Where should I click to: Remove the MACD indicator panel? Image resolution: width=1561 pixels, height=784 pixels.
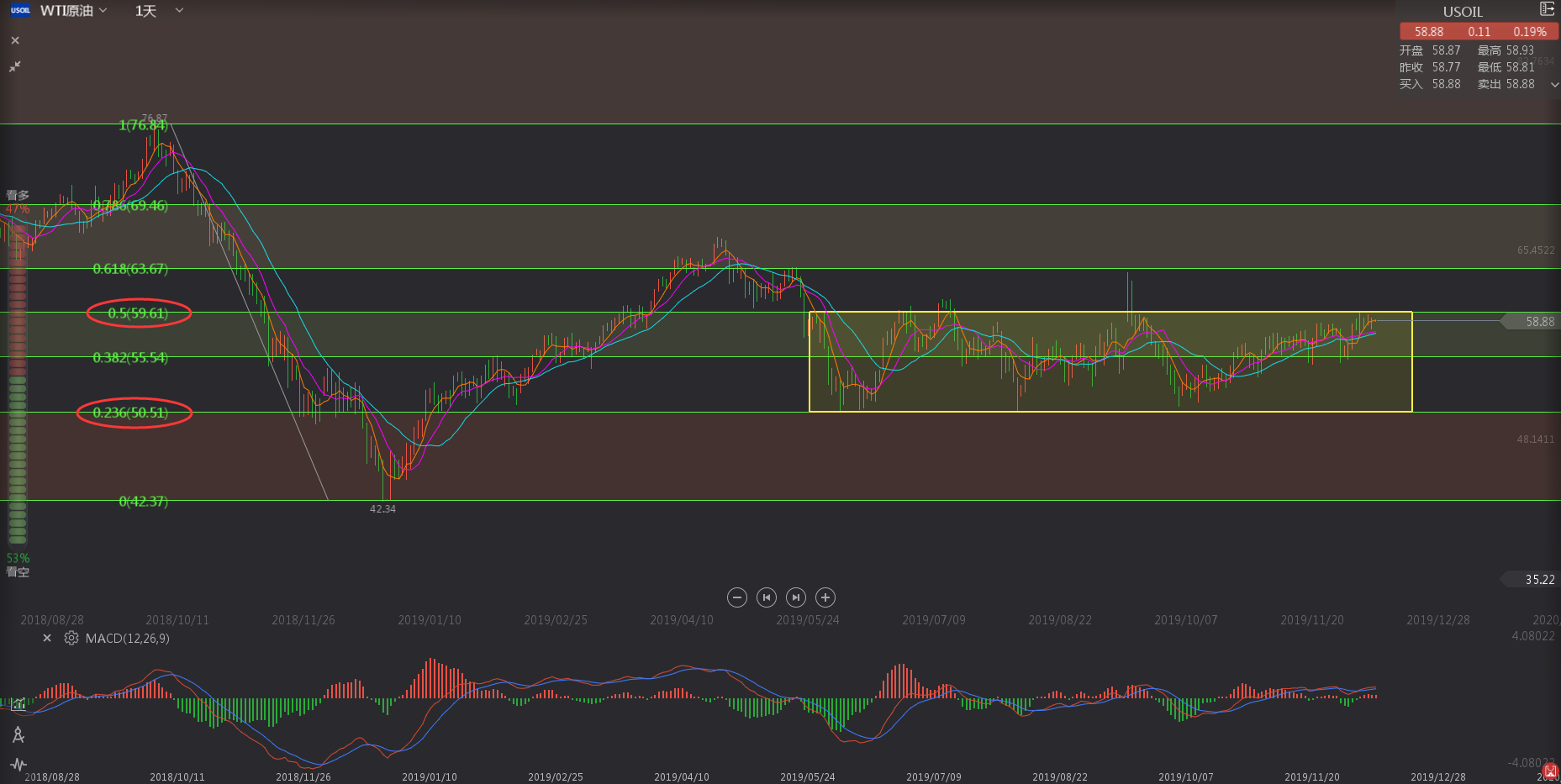[47, 639]
